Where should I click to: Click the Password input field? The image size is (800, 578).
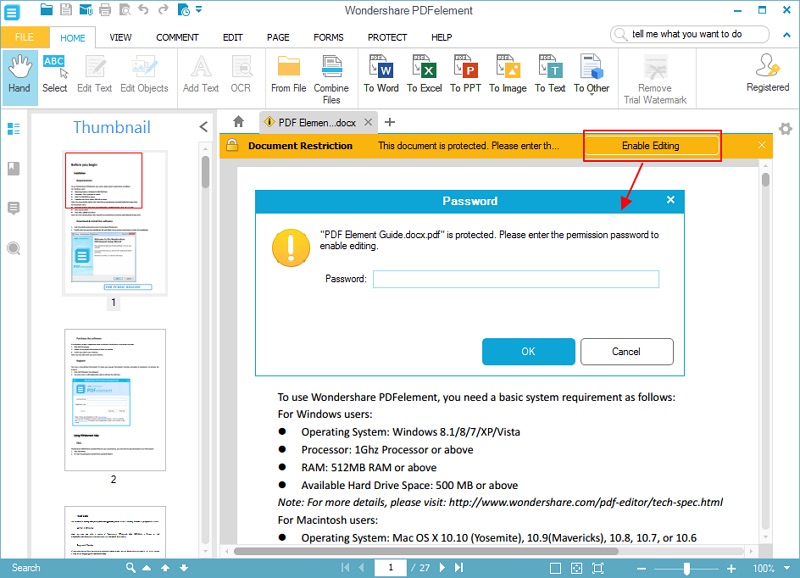point(516,279)
